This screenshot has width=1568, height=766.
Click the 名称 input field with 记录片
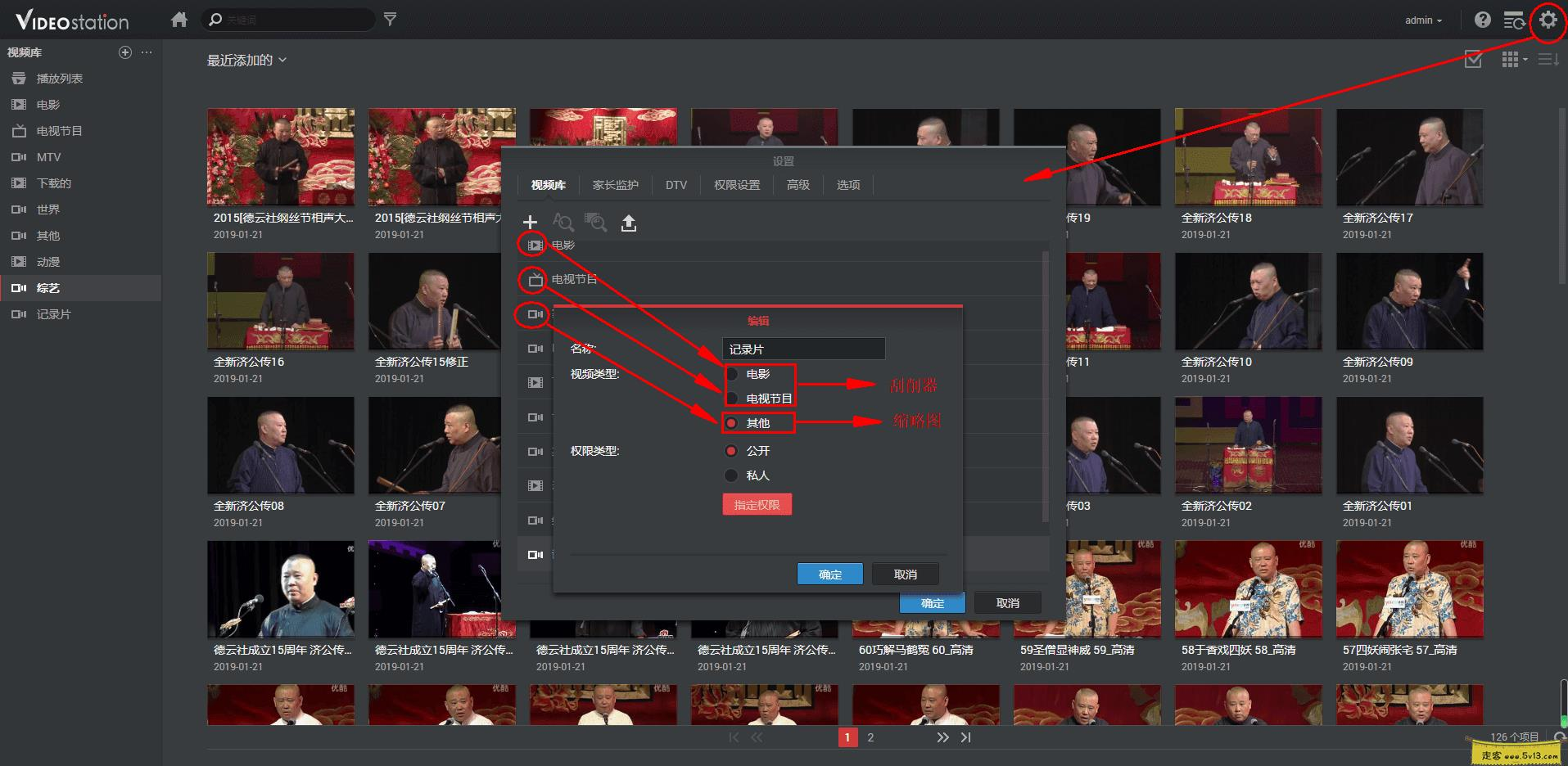pos(802,349)
